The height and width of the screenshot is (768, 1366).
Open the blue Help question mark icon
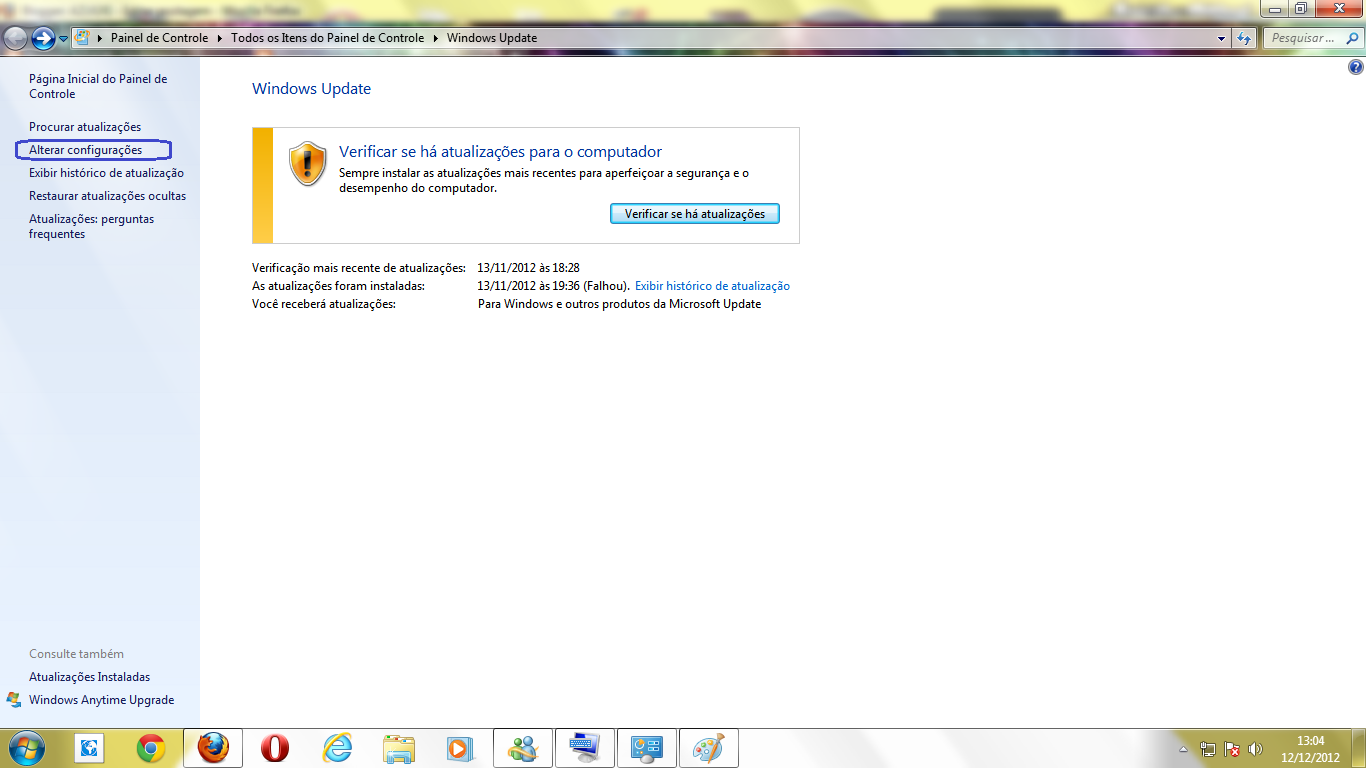(x=1355, y=68)
